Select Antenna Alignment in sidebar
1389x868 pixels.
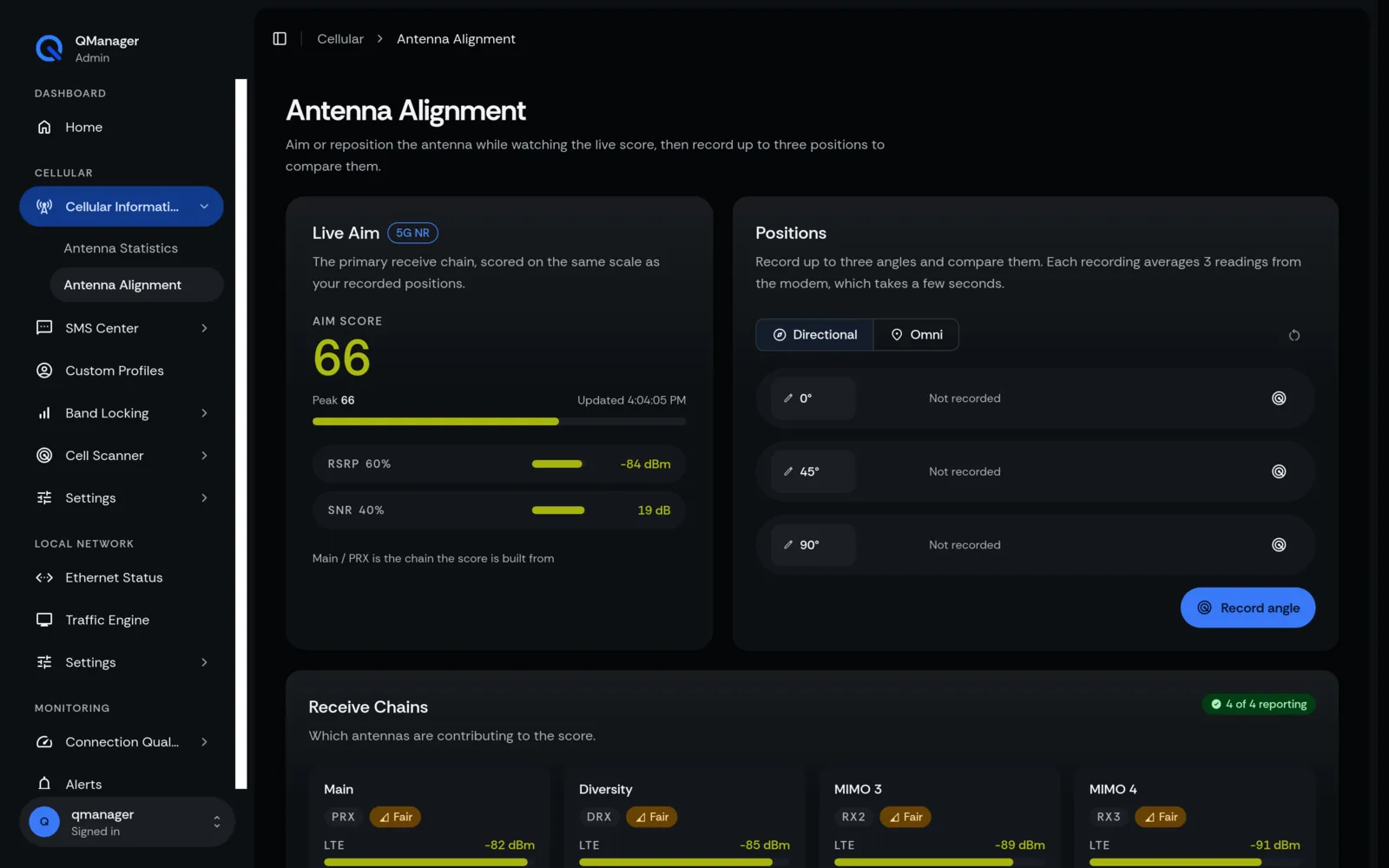click(x=136, y=285)
